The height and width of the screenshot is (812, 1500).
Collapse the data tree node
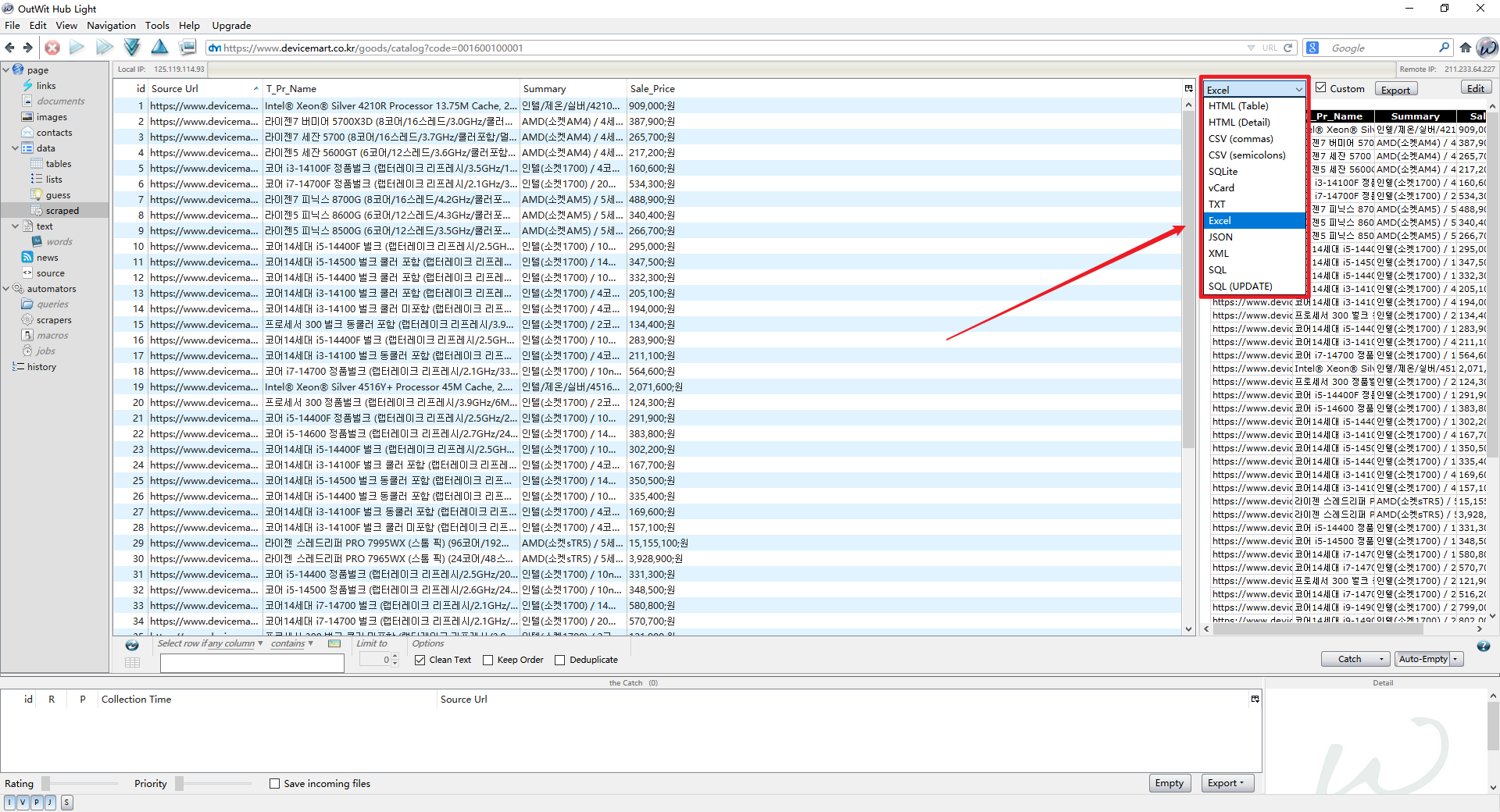click(16, 148)
